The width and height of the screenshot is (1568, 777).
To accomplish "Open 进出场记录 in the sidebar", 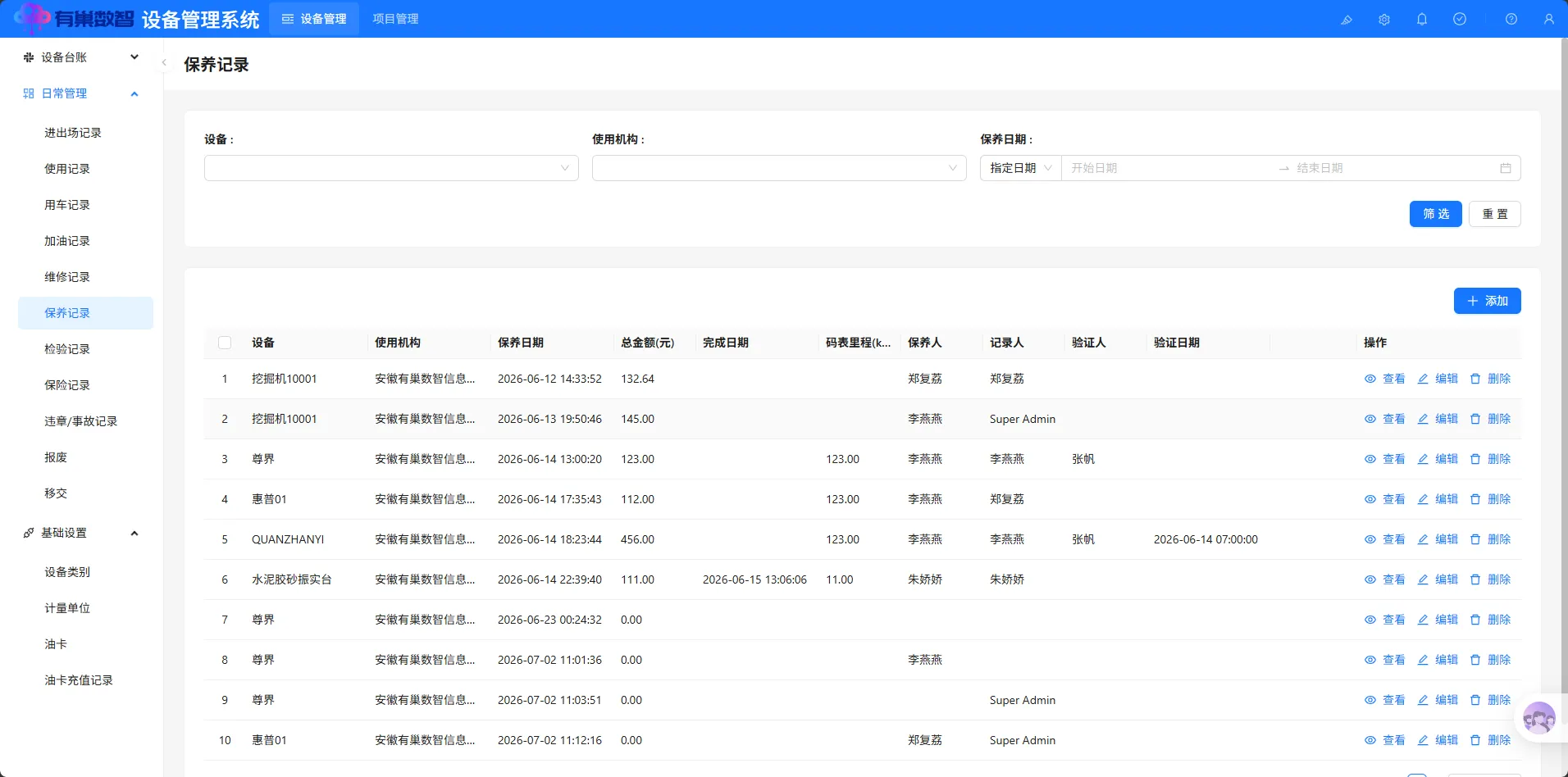I will coord(85,133).
